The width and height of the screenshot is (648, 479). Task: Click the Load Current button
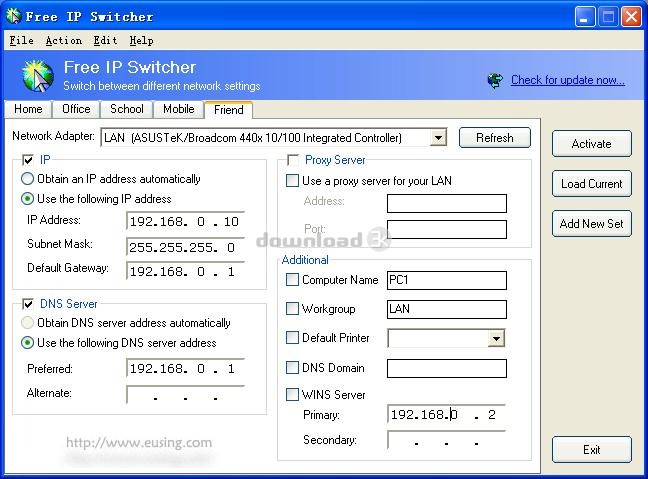pyautogui.click(x=591, y=183)
